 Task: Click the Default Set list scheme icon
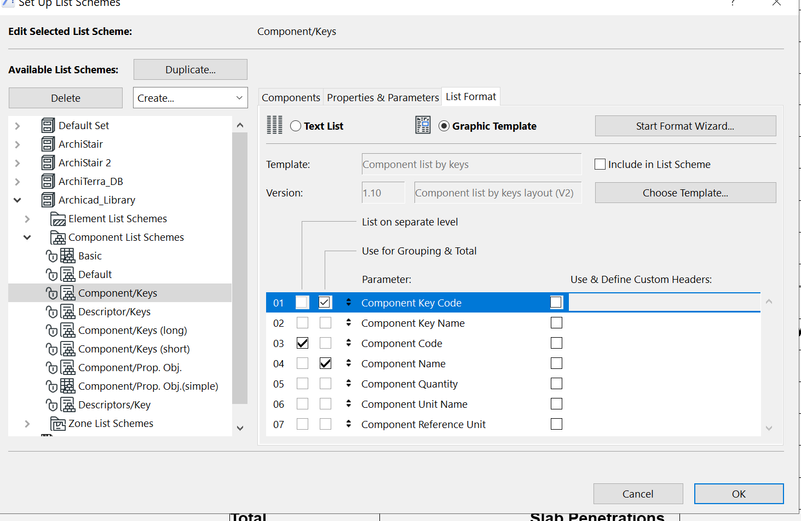click(47, 126)
